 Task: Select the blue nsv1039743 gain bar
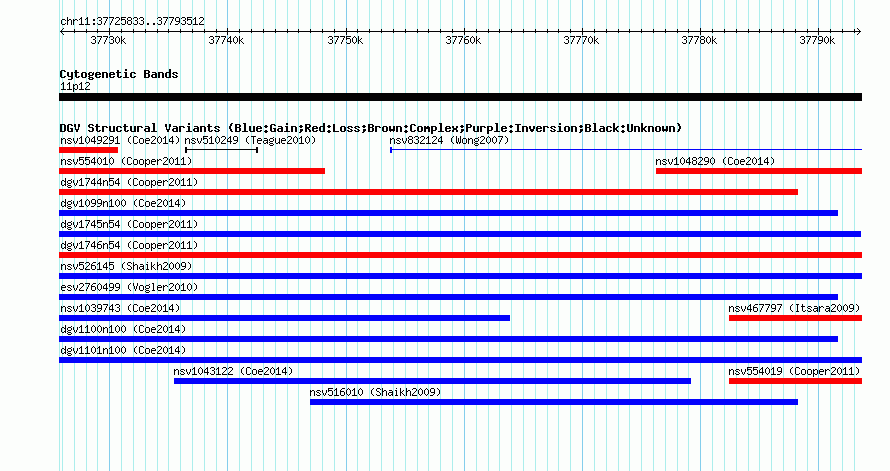tap(284, 318)
